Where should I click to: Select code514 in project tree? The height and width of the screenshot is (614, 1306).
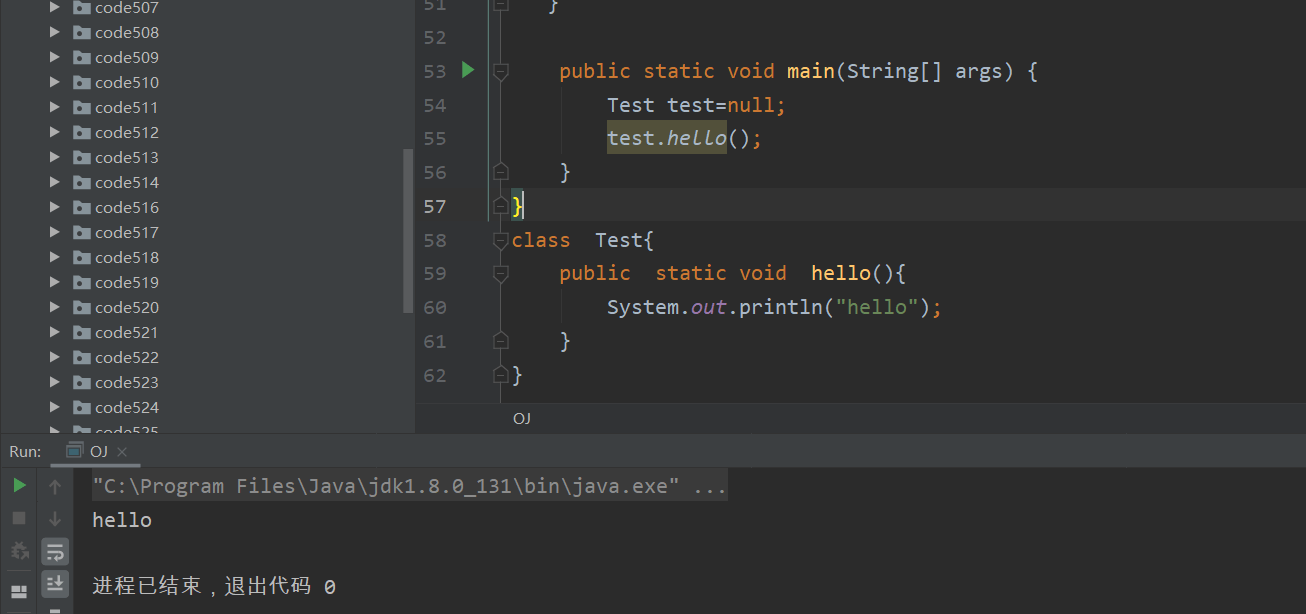[127, 182]
